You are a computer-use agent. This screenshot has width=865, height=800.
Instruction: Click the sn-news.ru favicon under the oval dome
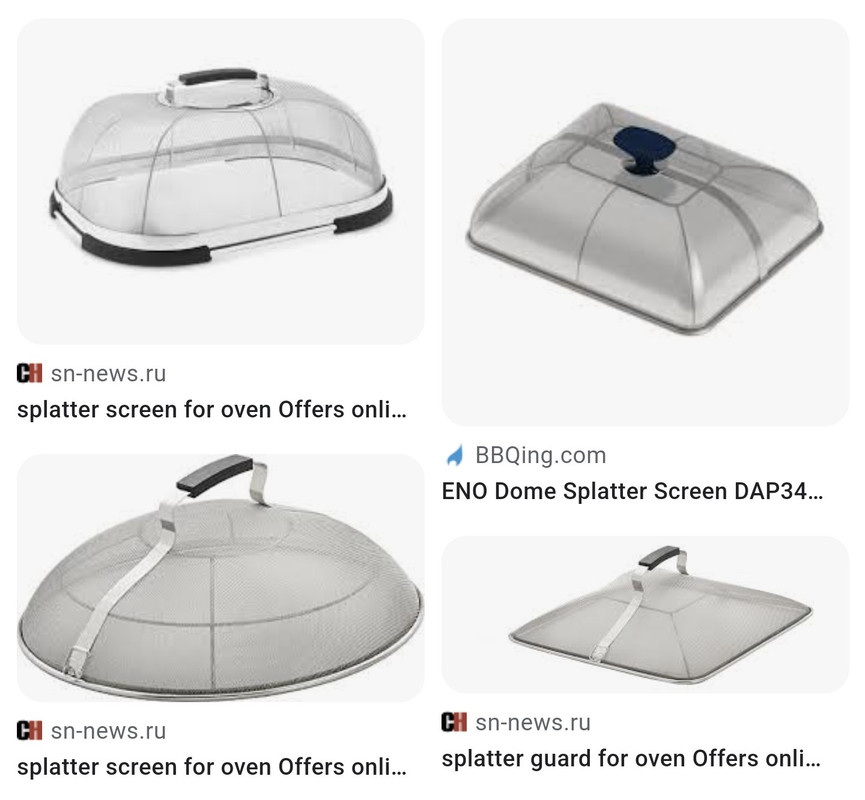point(29,374)
